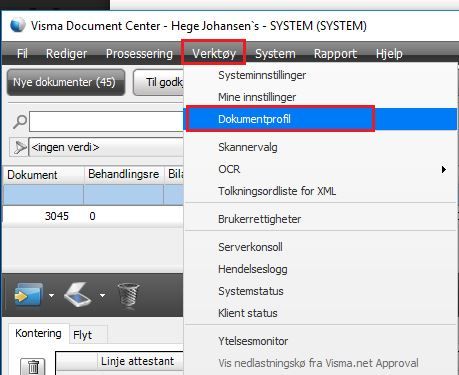459x375 pixels.
Task: Click the delete icon beside Linje attestant
Action: click(33, 367)
